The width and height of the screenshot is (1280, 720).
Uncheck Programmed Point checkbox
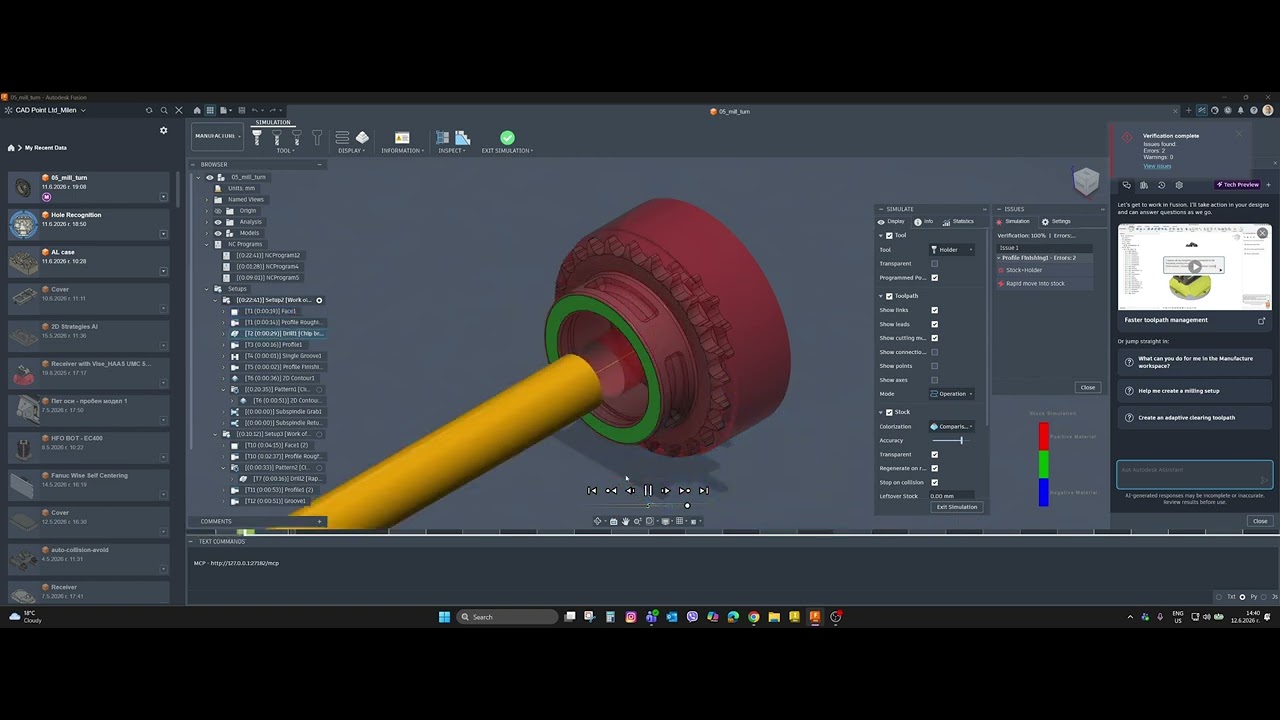934,277
